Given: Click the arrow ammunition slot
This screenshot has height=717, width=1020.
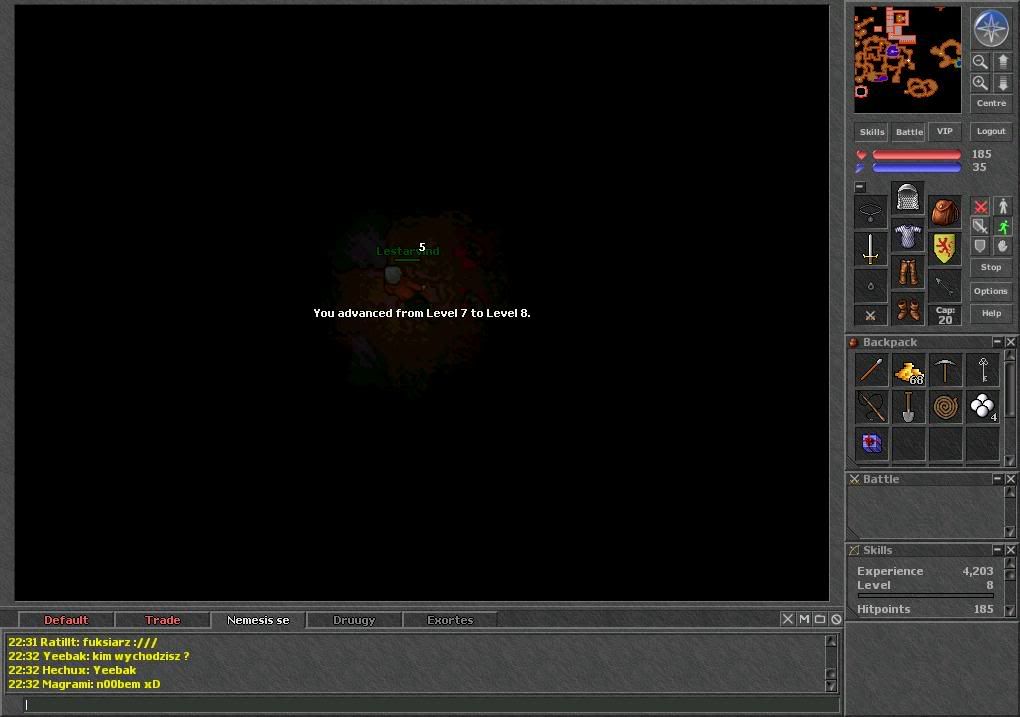Looking at the screenshot, I should 945,286.
